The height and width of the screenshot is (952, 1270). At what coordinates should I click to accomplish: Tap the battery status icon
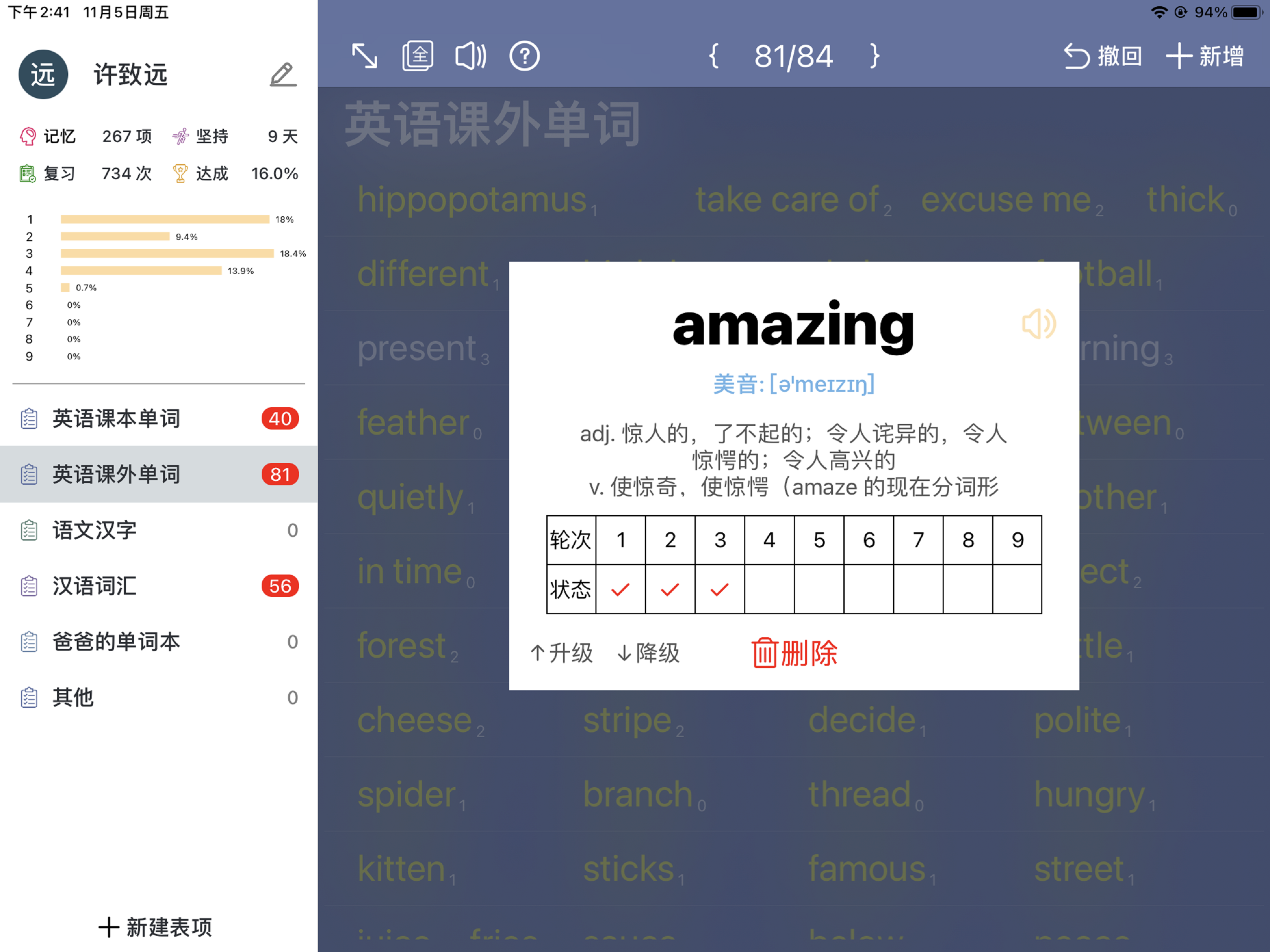point(1246,12)
